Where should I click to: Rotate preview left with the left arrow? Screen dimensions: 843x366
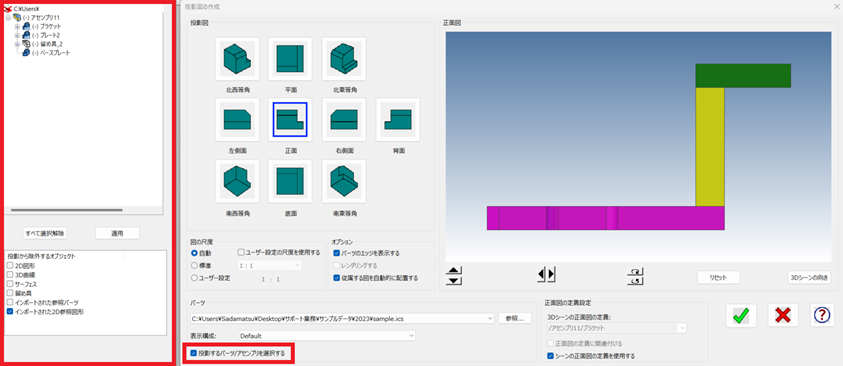coord(541,275)
